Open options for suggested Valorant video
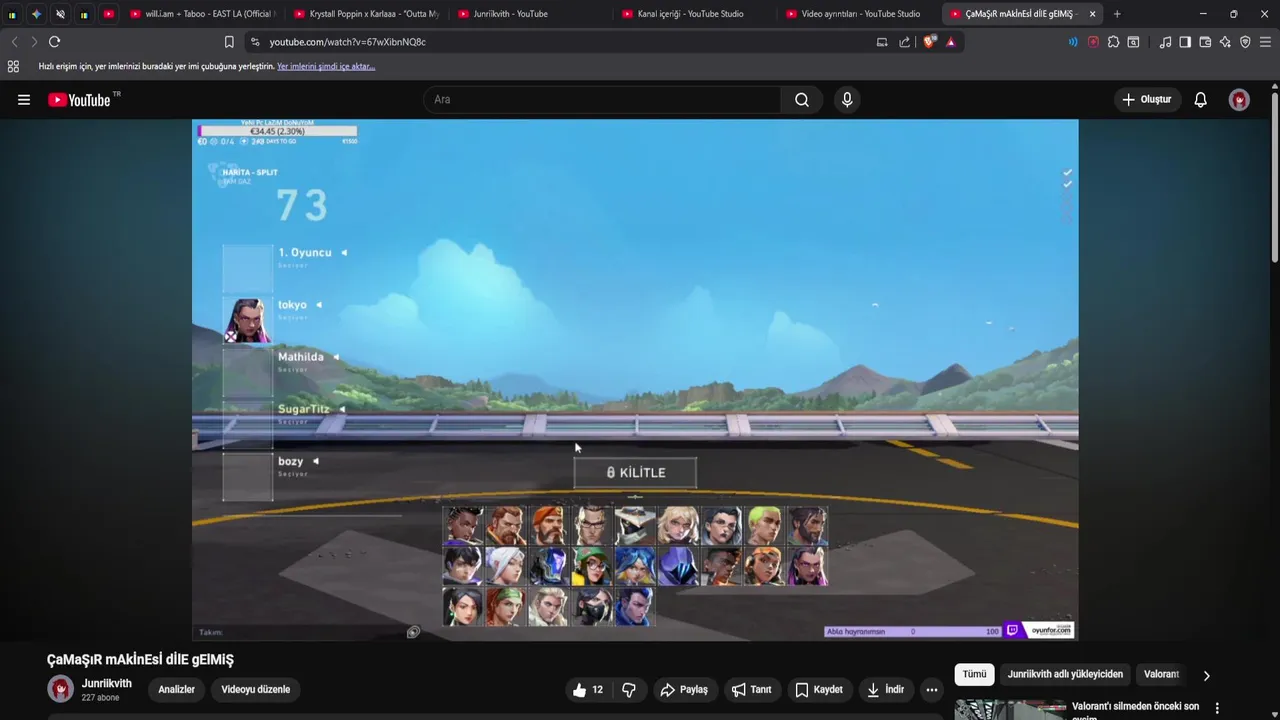Viewport: 1280px width, 720px height. (x=1217, y=708)
